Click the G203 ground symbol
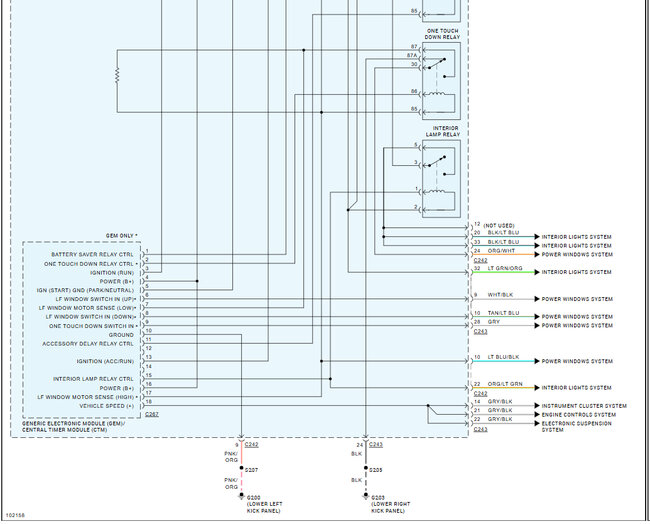This screenshot has width=650, height=524. 366,496
